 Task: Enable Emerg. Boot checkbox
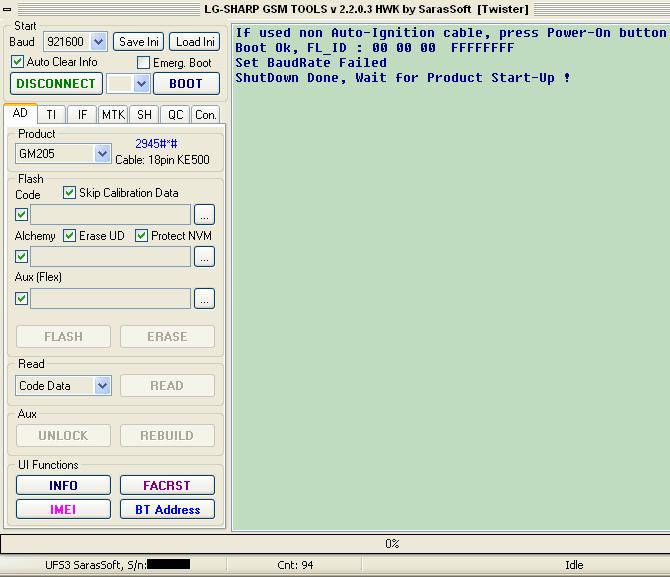pyautogui.click(x=143, y=62)
